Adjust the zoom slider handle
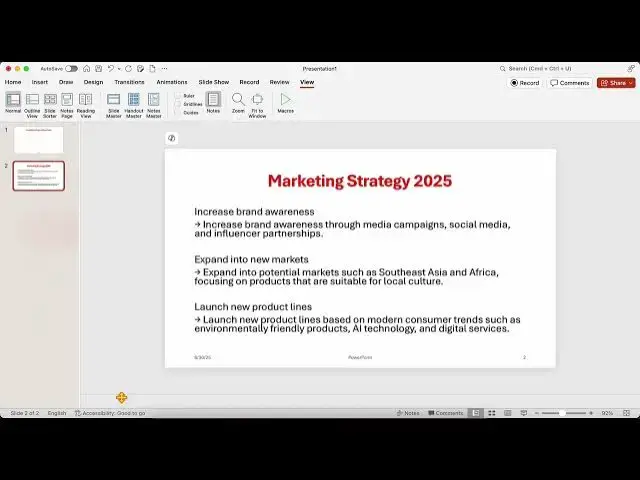The height and width of the screenshot is (480, 640). (562, 413)
